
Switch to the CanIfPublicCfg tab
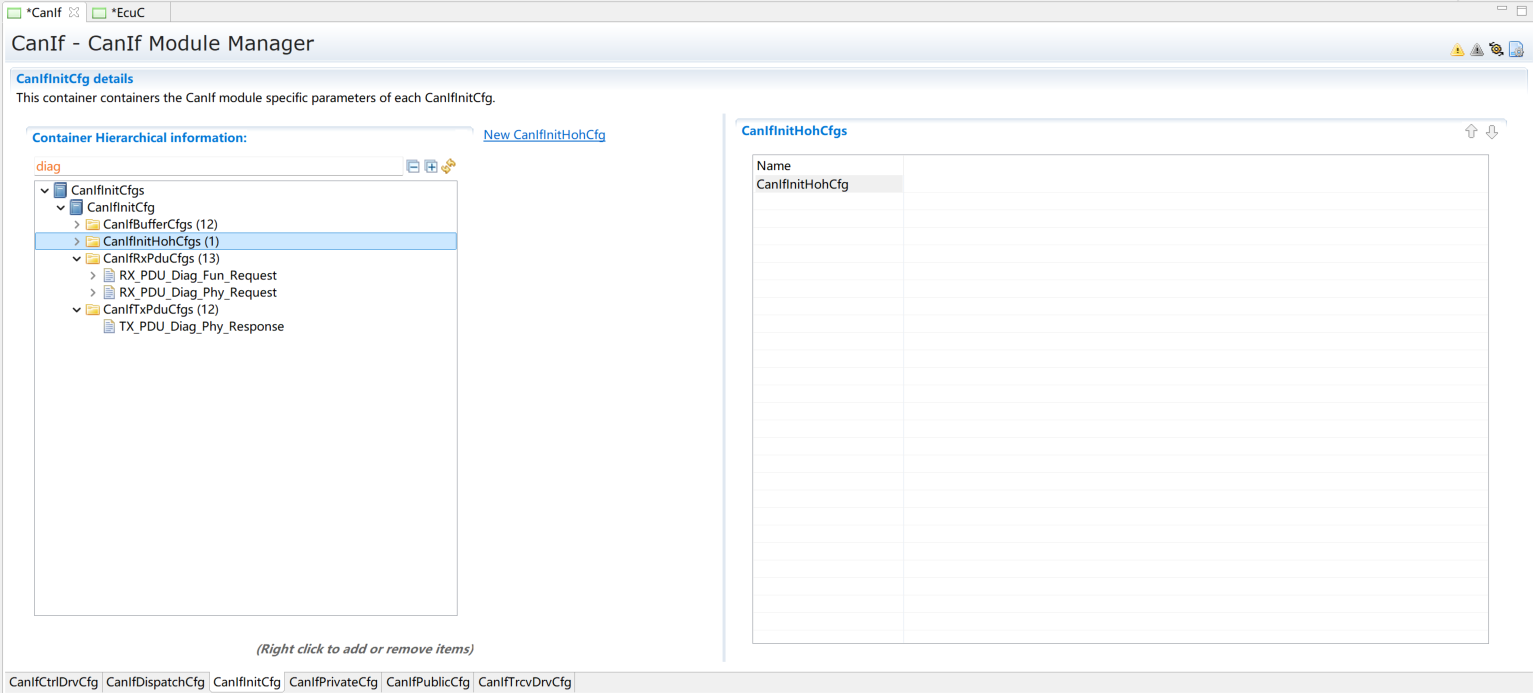point(427,682)
